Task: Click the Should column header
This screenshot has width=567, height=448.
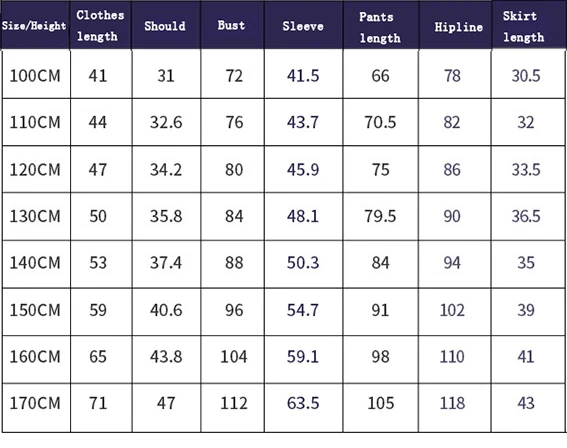Action: pos(166,26)
